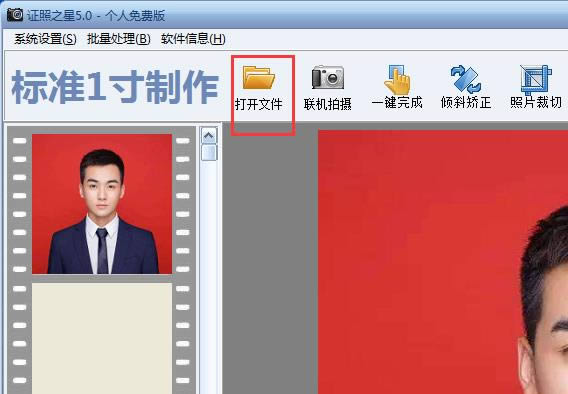Open the 系统设置(S) menu
Image resolution: width=568 pixels, height=394 pixels.
[45, 39]
